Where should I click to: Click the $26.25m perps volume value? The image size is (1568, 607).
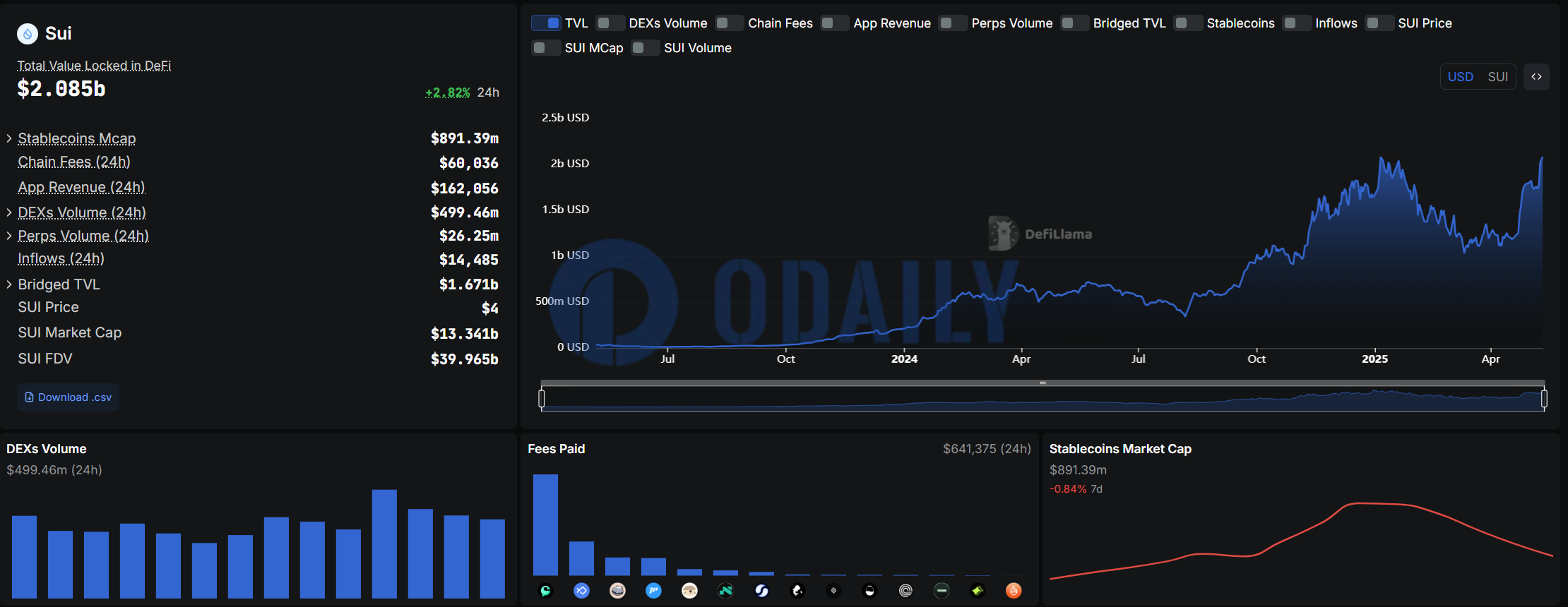pyautogui.click(x=469, y=236)
